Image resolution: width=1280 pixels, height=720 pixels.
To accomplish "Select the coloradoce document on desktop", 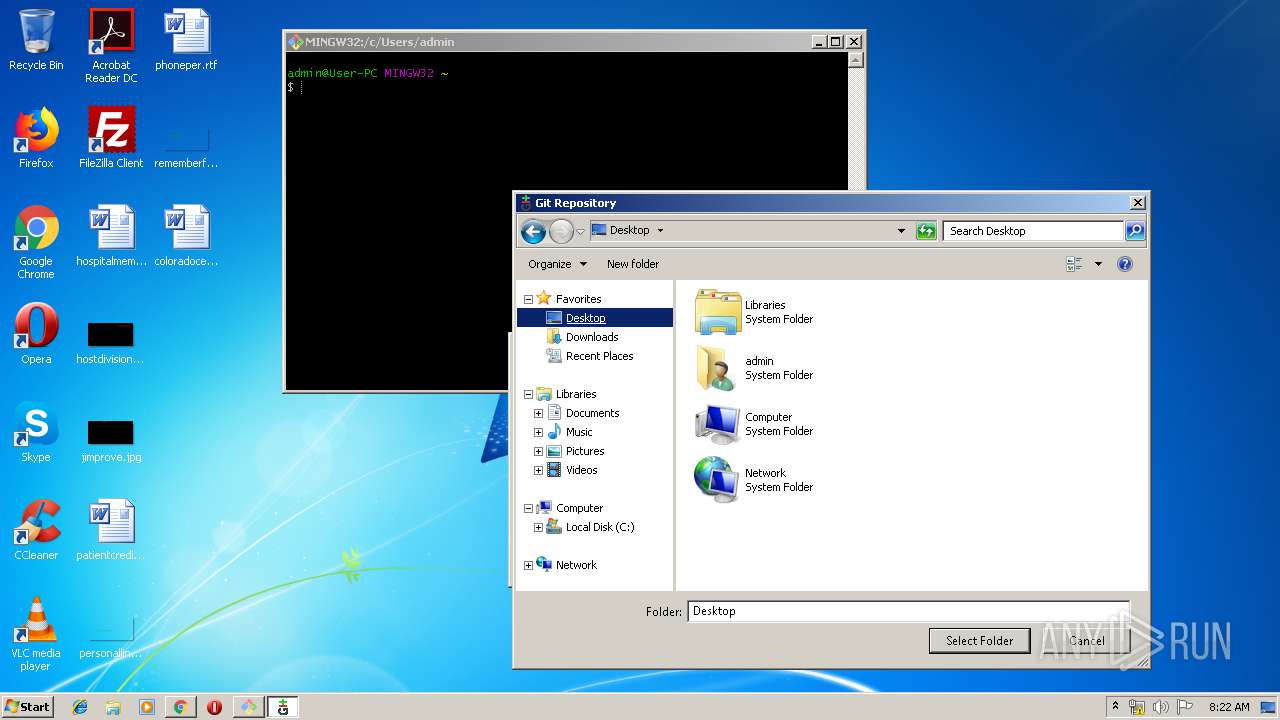I will pyautogui.click(x=186, y=236).
